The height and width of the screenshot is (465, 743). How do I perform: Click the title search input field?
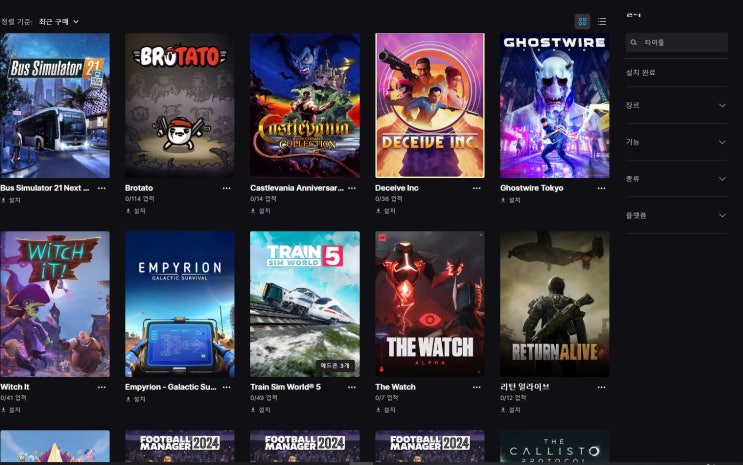click(676, 43)
